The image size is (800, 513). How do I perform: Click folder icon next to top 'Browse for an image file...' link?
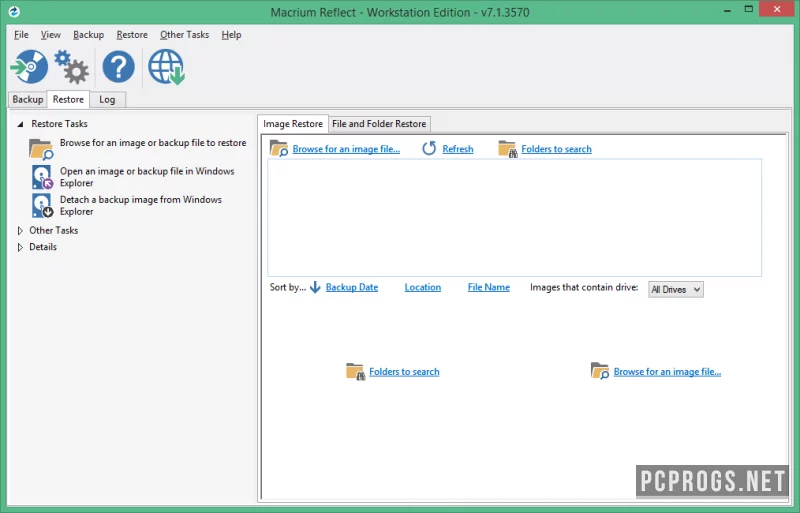click(279, 148)
